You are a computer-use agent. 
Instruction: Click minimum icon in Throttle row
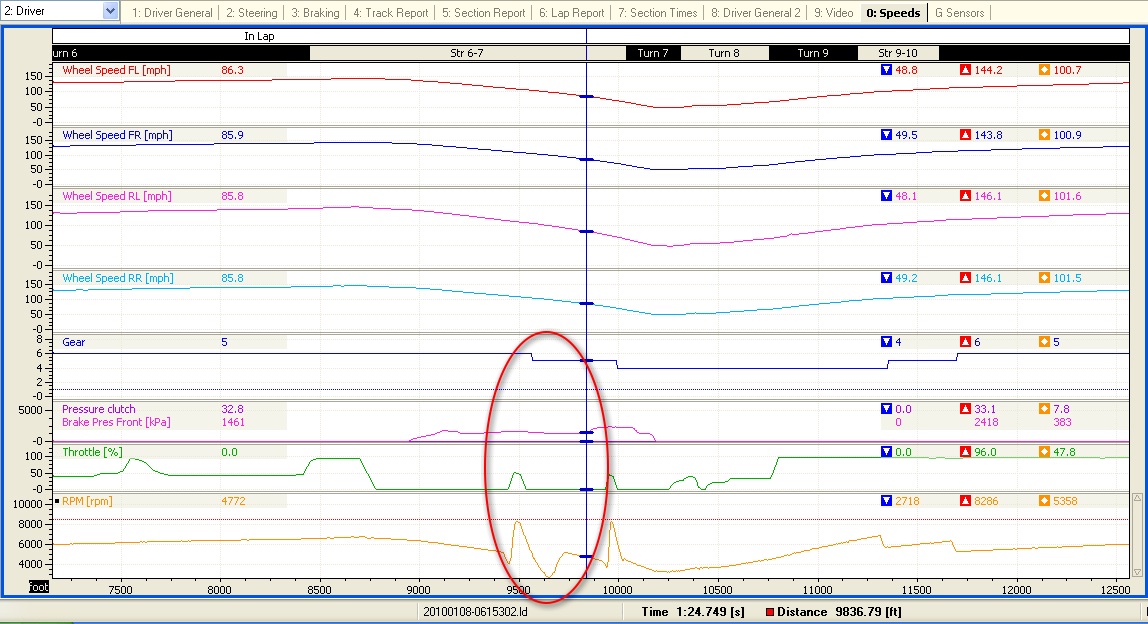click(886, 452)
